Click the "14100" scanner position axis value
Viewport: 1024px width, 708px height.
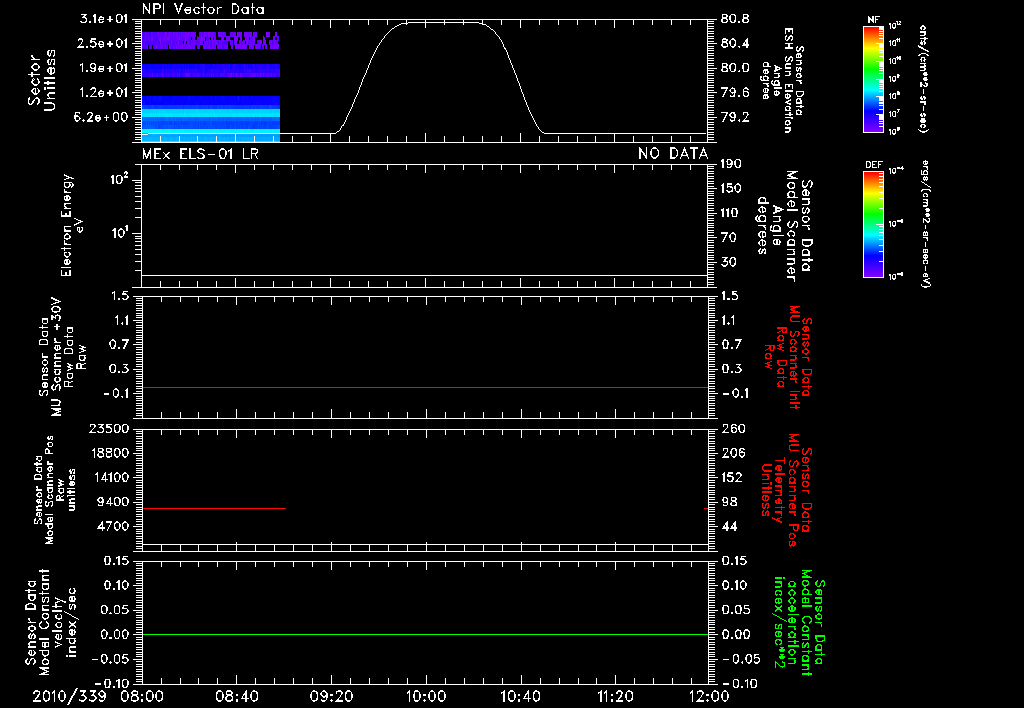point(108,477)
